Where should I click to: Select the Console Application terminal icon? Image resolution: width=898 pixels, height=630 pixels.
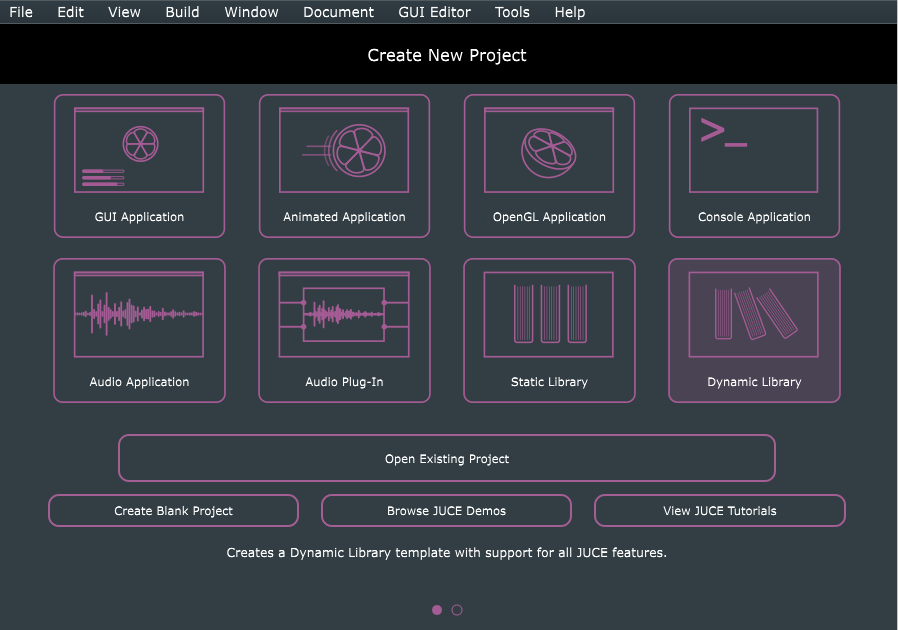(754, 150)
